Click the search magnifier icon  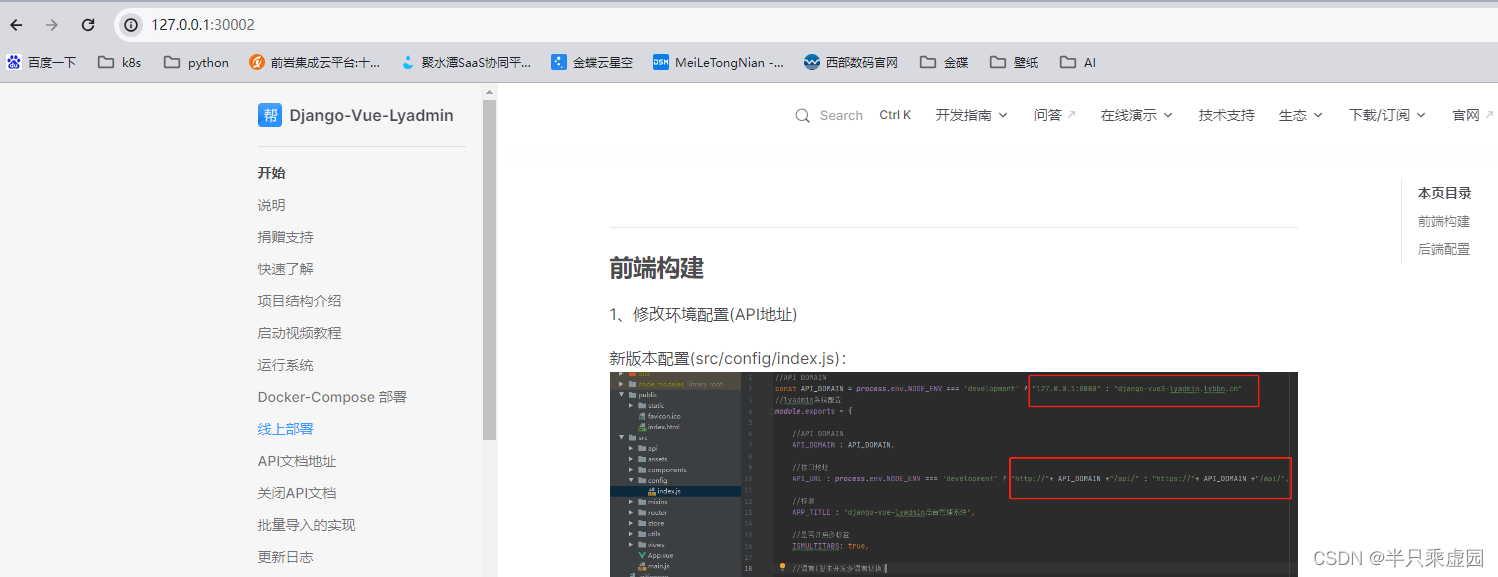pos(803,115)
